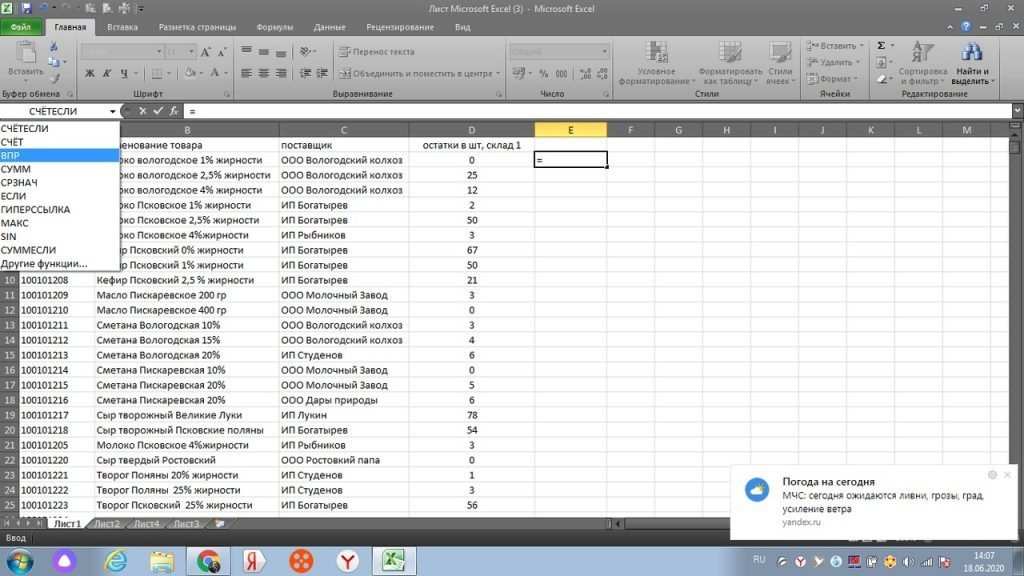The image size is (1024, 576).
Task: Toggle bold formatting (Ж)
Action: [88, 74]
